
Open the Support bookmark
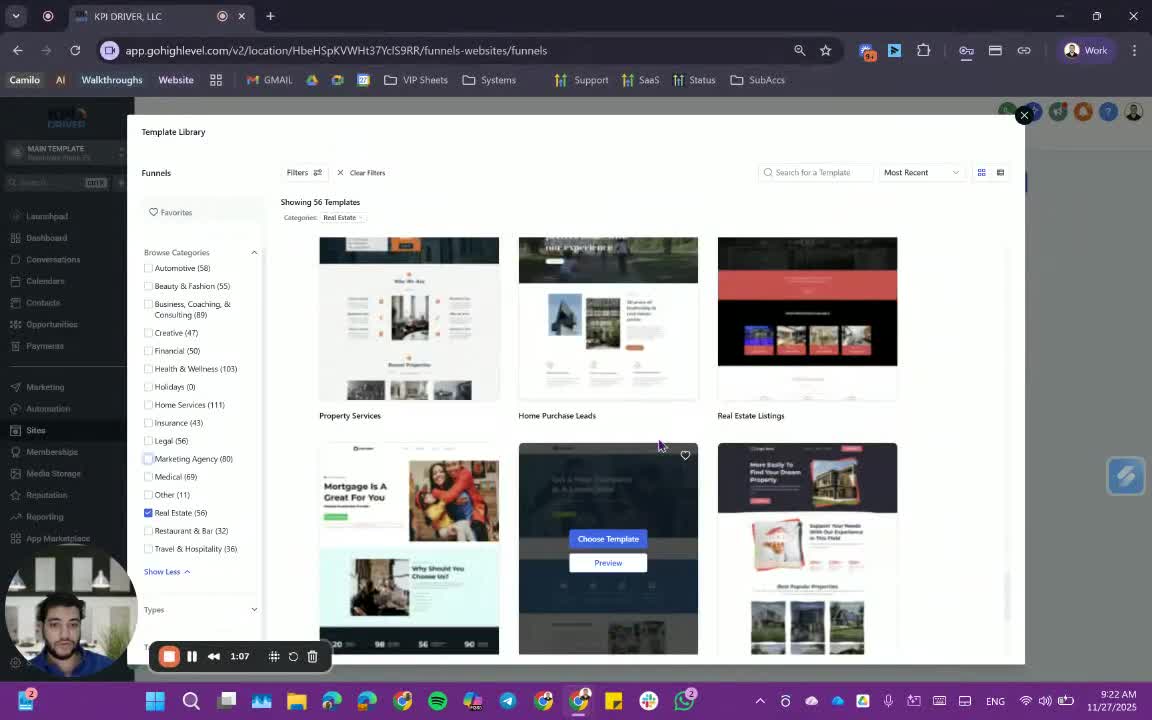pos(582,80)
